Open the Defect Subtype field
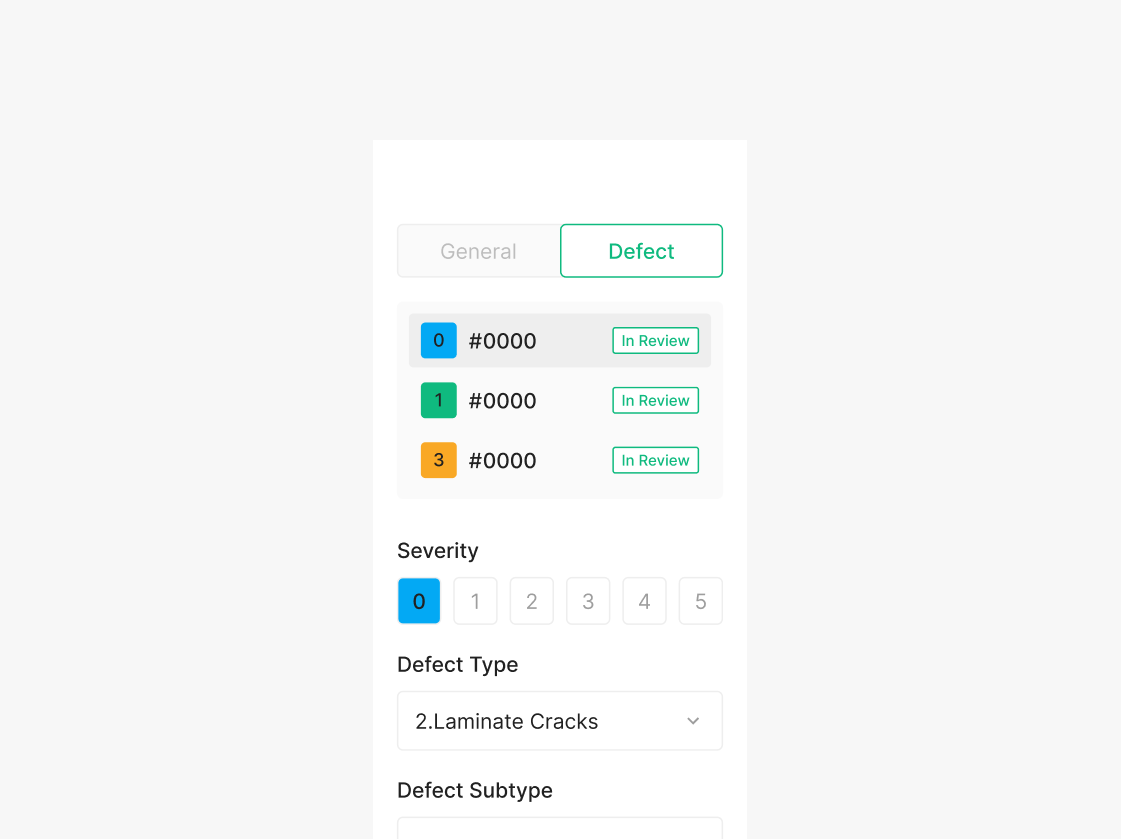1121x839 pixels. pyautogui.click(x=559, y=828)
